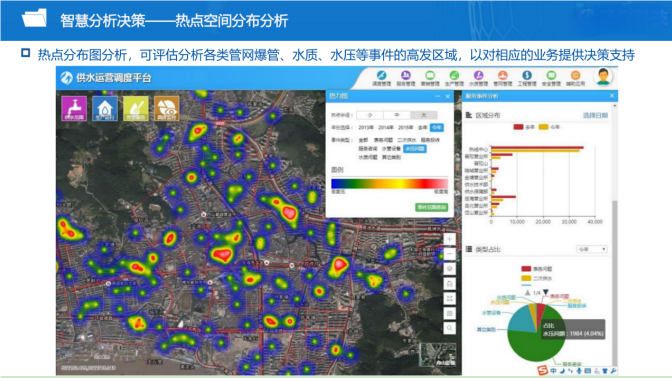Select the pink water tap map tool
The image size is (672, 378).
[x=74, y=108]
